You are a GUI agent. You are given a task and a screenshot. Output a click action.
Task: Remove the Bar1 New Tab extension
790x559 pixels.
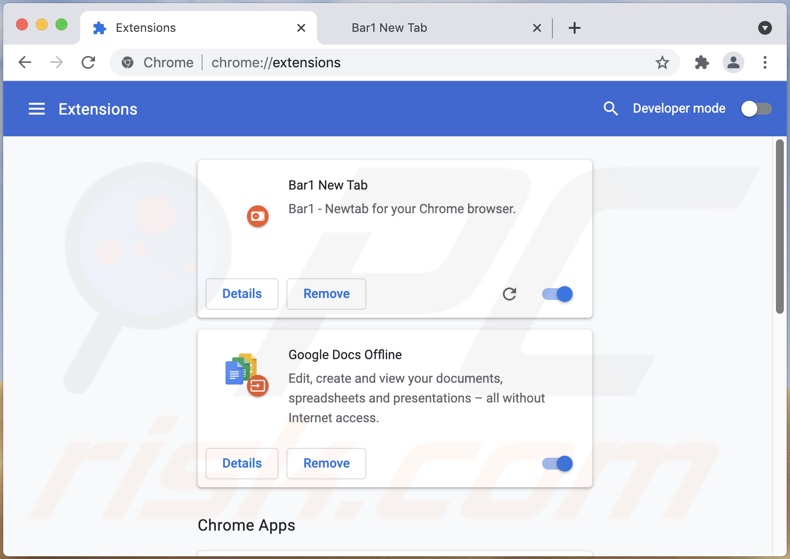coord(326,294)
